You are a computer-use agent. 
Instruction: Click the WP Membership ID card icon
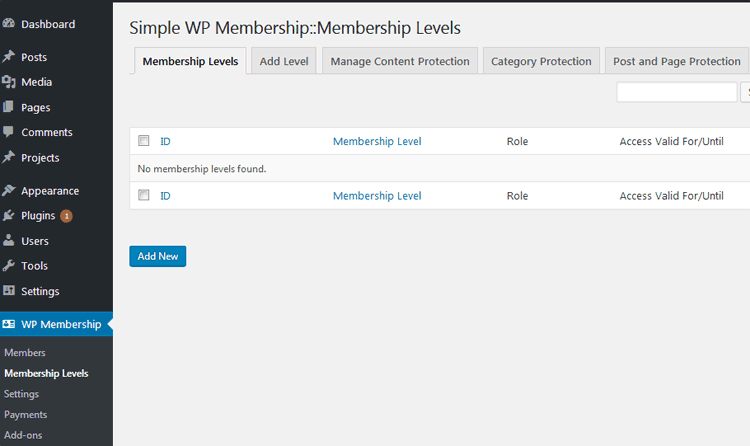click(x=8, y=324)
